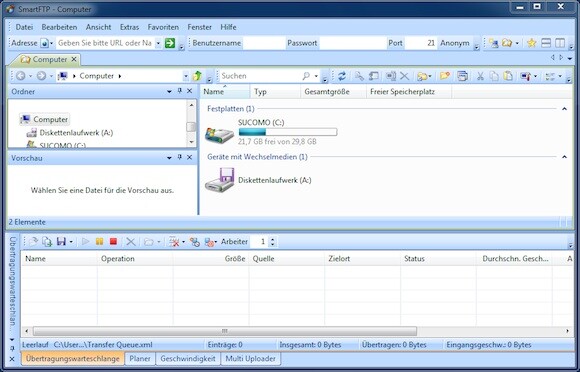Open the search options dropdown arrow
This screenshot has height=372, width=580.
click(x=316, y=76)
